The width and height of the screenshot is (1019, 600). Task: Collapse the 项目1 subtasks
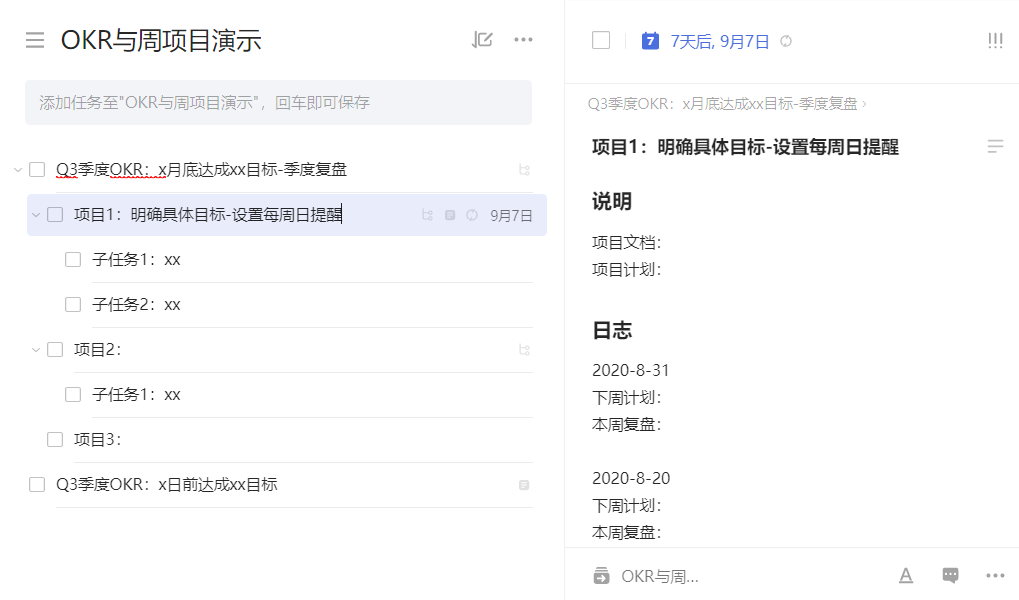coord(36,215)
